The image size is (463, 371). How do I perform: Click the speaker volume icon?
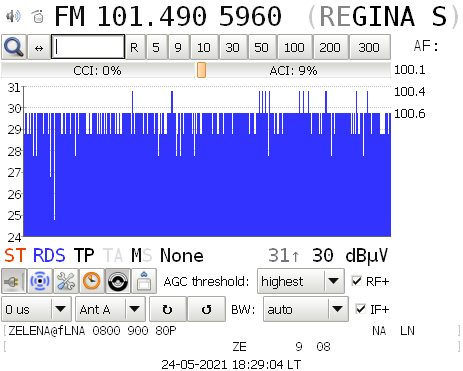pos(13,16)
